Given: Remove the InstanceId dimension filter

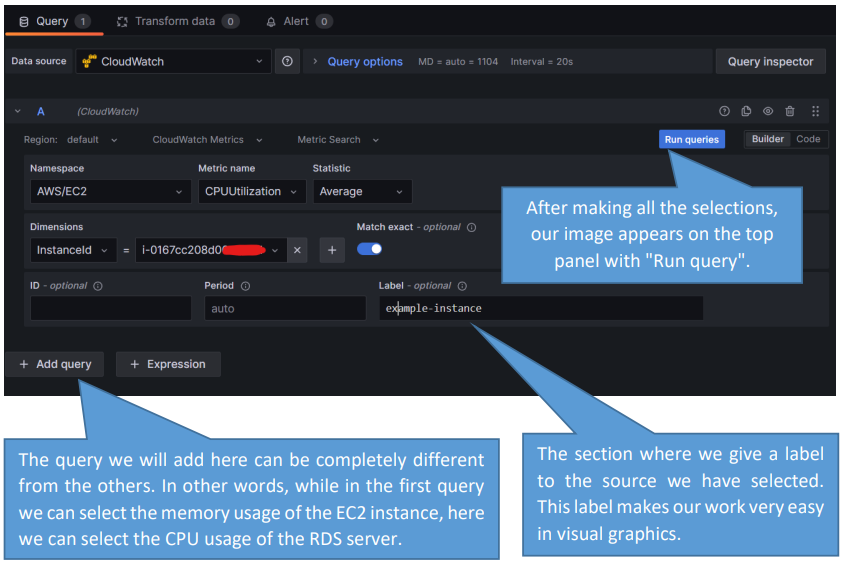Looking at the screenshot, I should (297, 250).
